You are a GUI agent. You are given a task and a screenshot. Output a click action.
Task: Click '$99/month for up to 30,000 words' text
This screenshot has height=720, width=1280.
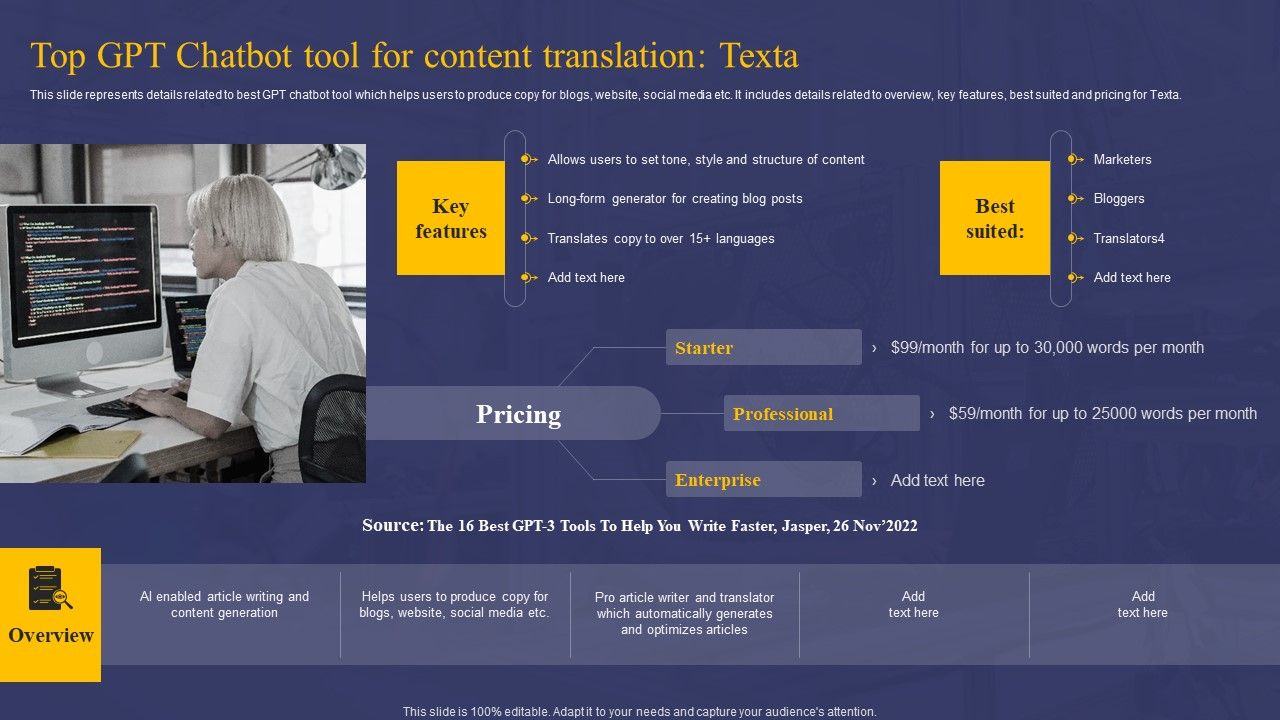click(x=1047, y=348)
